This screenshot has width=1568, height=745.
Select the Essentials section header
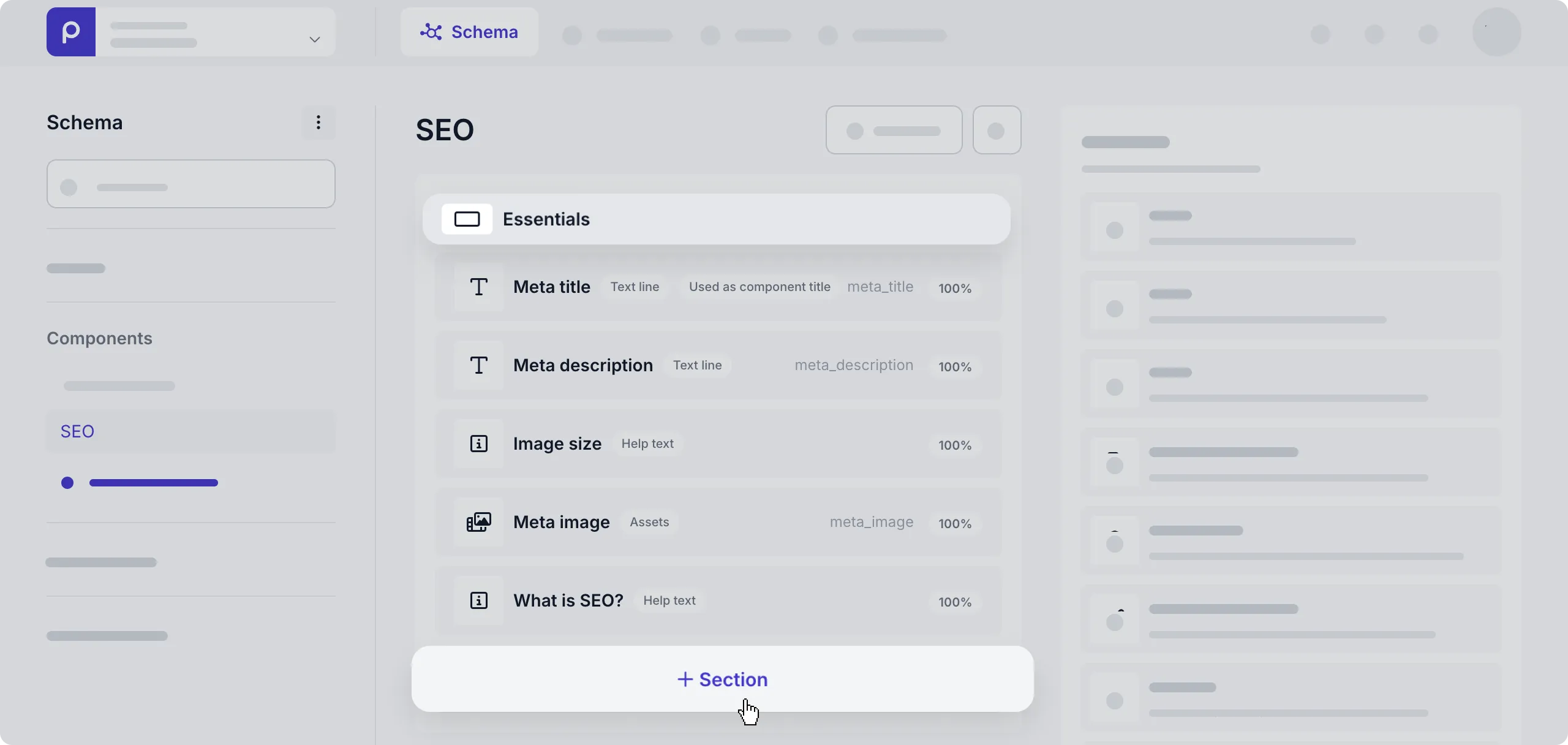coord(717,219)
